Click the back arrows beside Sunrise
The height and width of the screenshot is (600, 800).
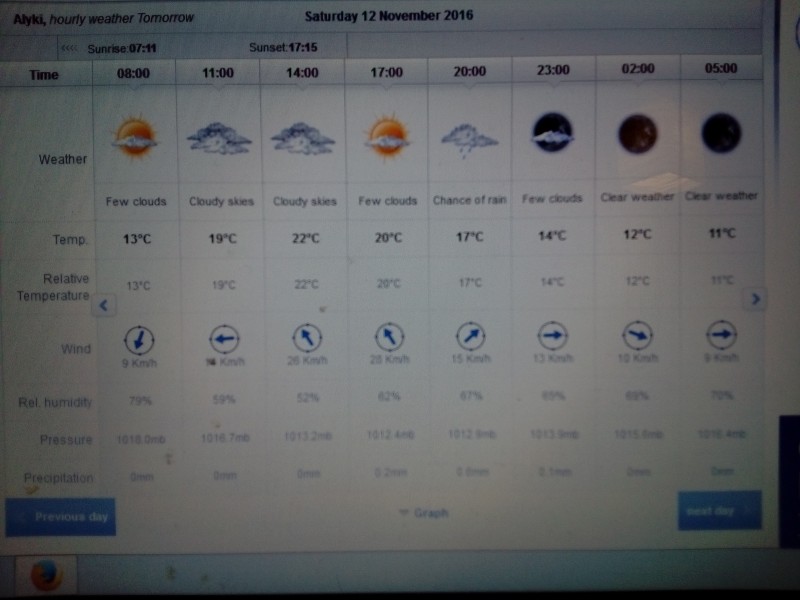[69, 48]
